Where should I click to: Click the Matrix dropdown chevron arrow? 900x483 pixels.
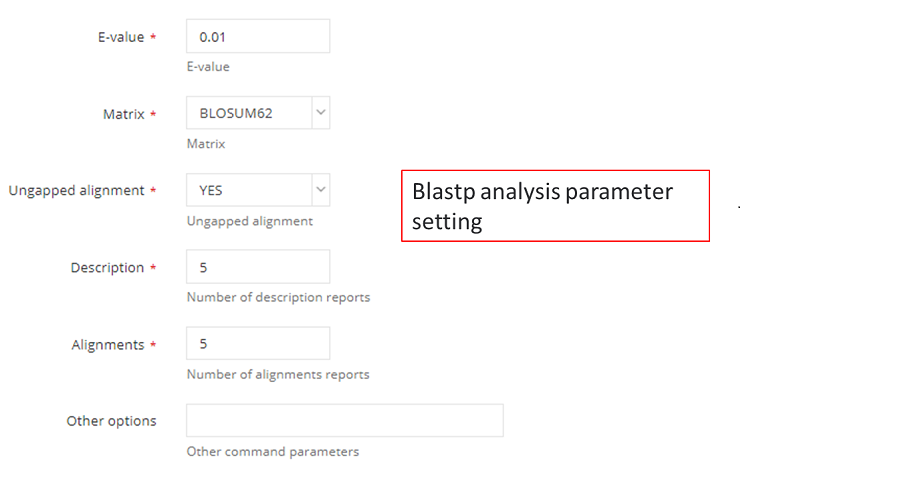pos(320,113)
